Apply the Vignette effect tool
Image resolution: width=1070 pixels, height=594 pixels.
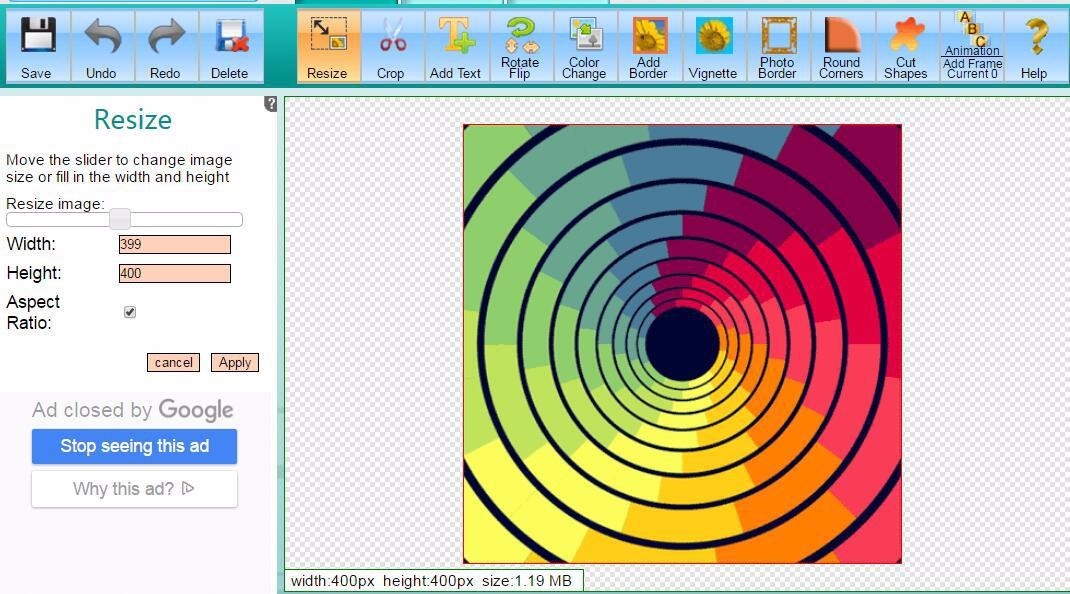point(713,46)
